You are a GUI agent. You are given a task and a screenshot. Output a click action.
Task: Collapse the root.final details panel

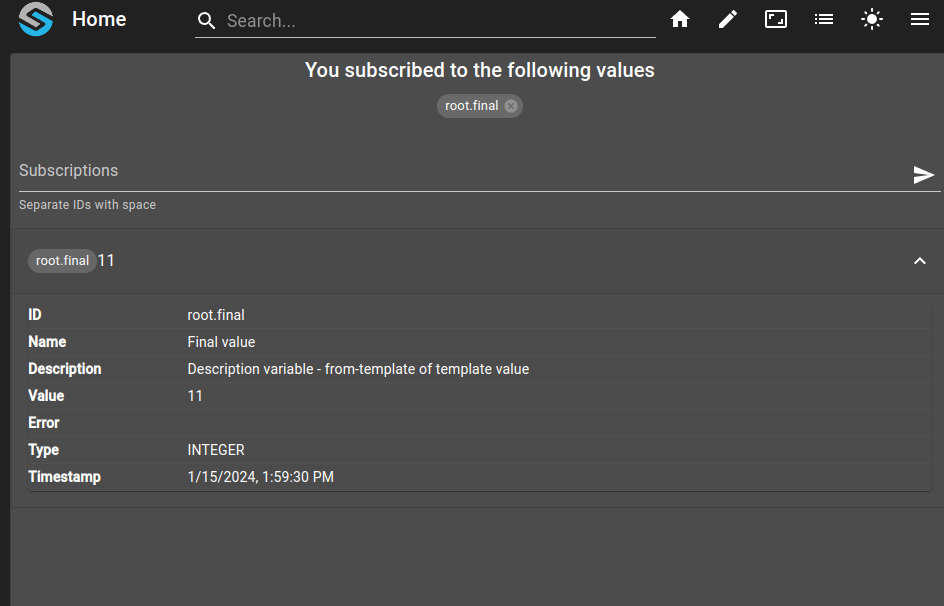(x=919, y=261)
